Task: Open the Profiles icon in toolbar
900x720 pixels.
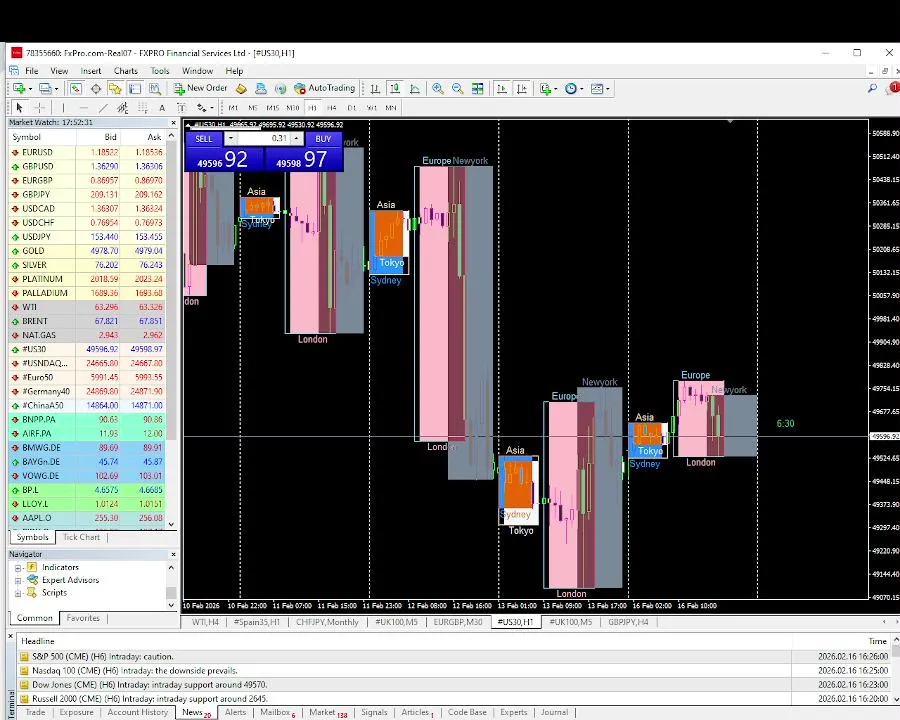Action: [x=47, y=88]
